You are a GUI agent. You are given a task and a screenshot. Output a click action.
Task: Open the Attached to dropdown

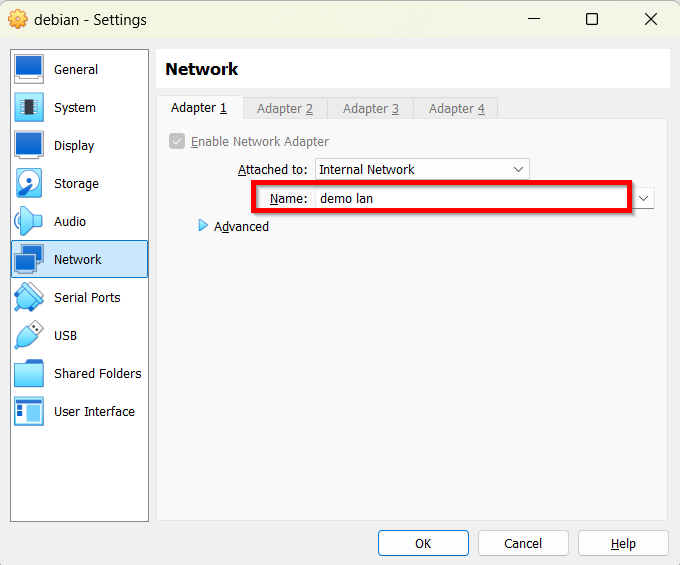pos(422,170)
